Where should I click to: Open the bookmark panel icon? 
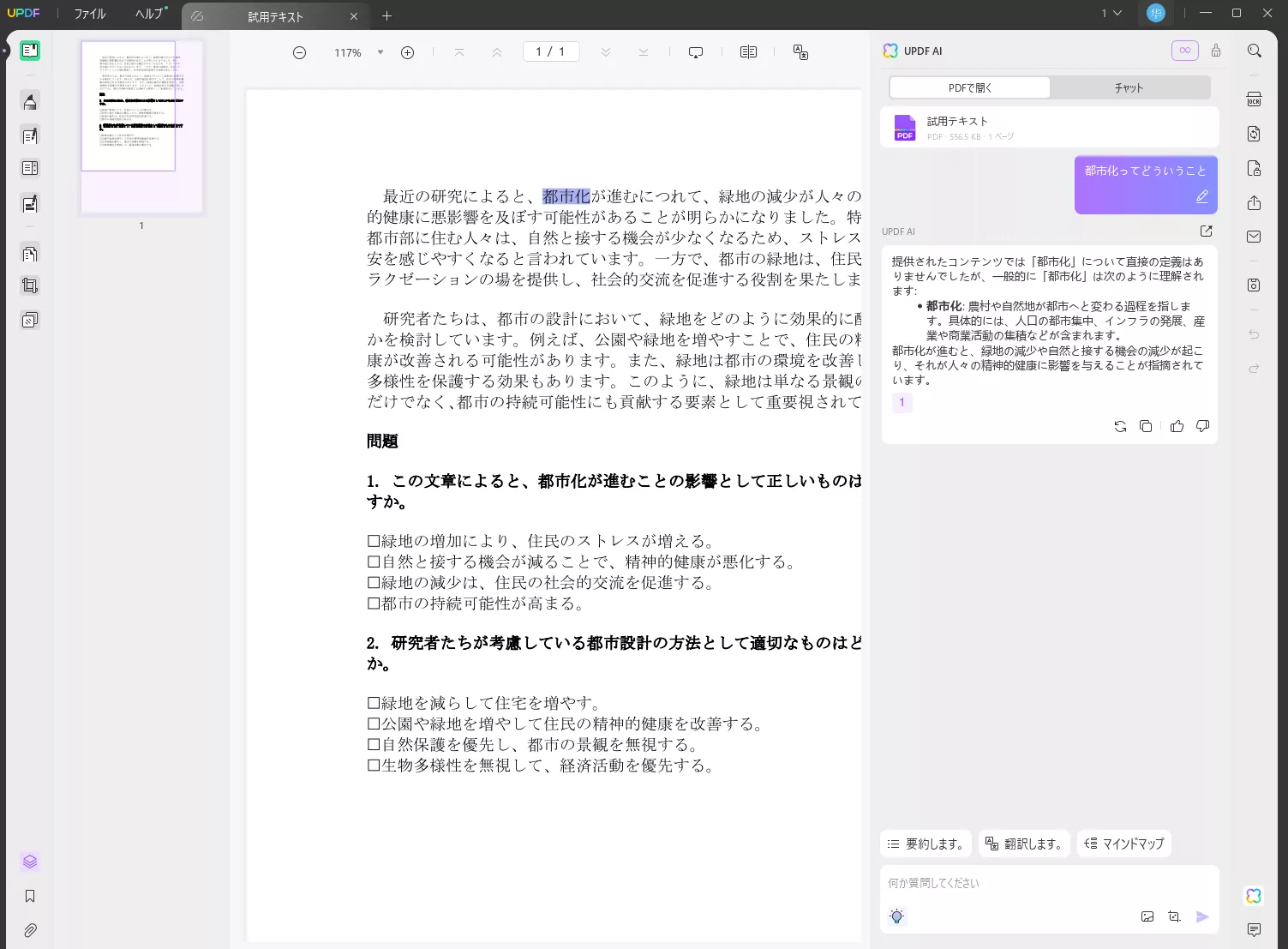point(30,896)
